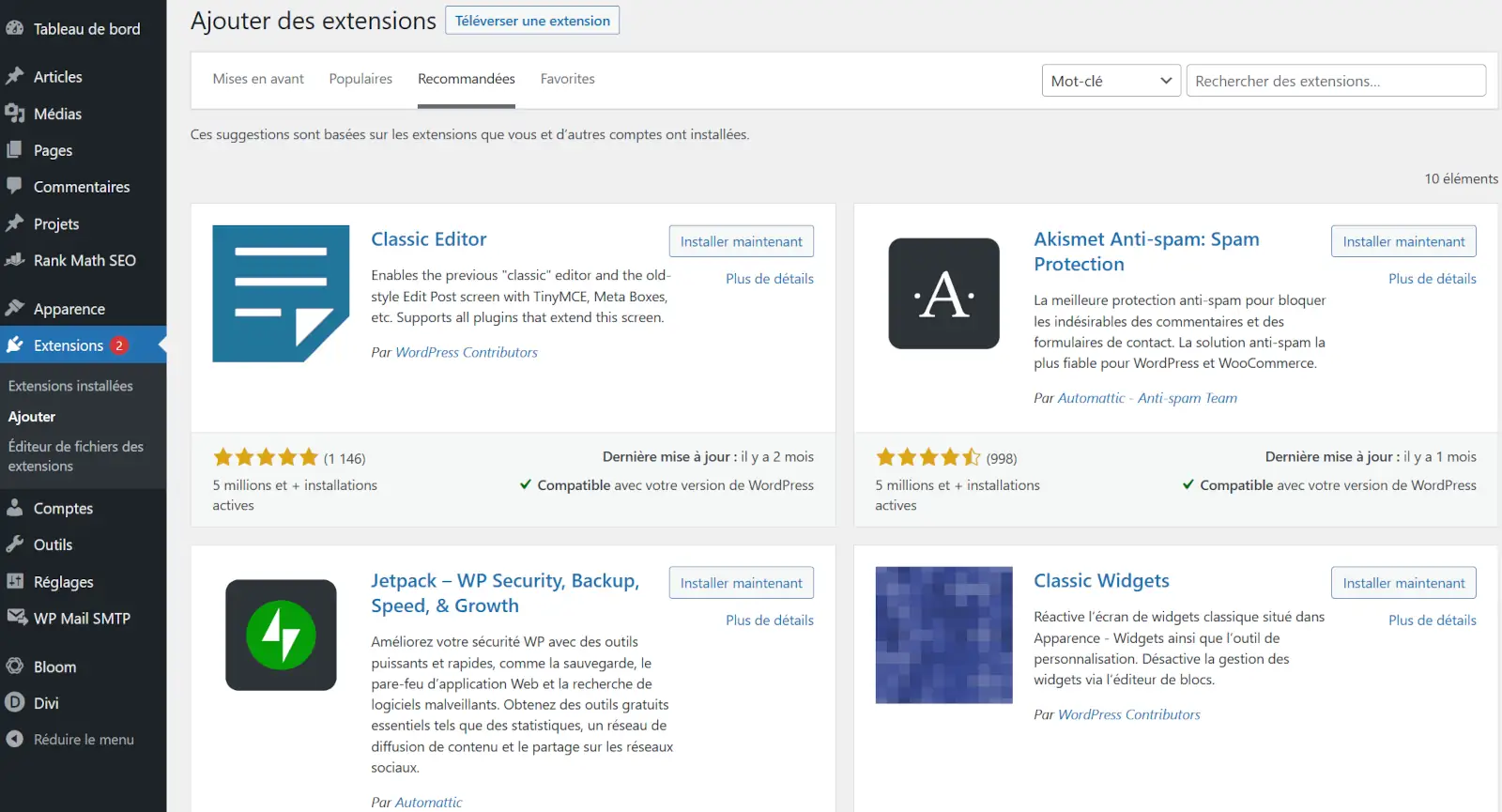Image resolution: width=1502 pixels, height=812 pixels.
Task: Open Plus de détails for Classic Editor
Action: (770, 279)
